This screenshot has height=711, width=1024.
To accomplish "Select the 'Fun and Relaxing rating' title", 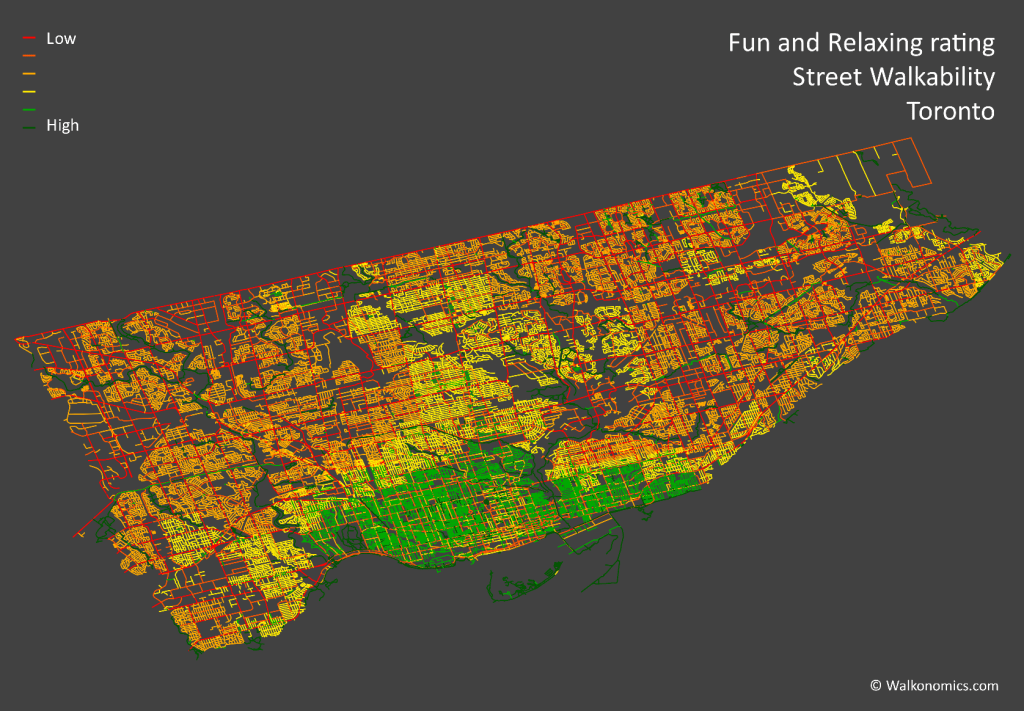I will 861,43.
